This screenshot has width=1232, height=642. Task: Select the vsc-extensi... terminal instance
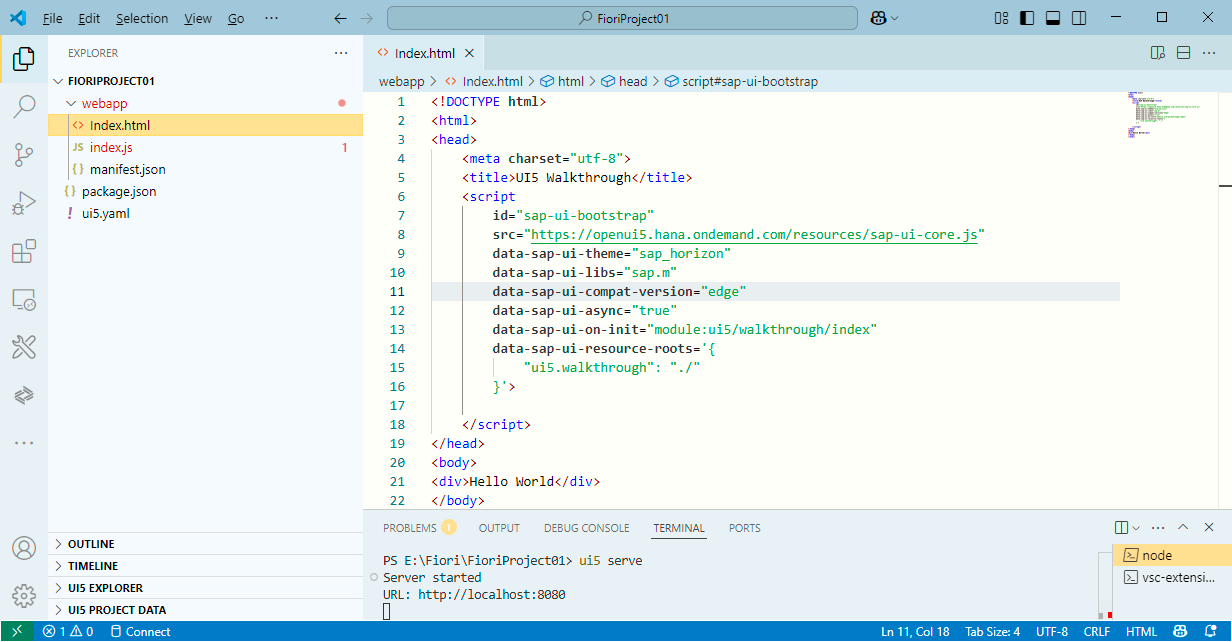[x=1172, y=577]
